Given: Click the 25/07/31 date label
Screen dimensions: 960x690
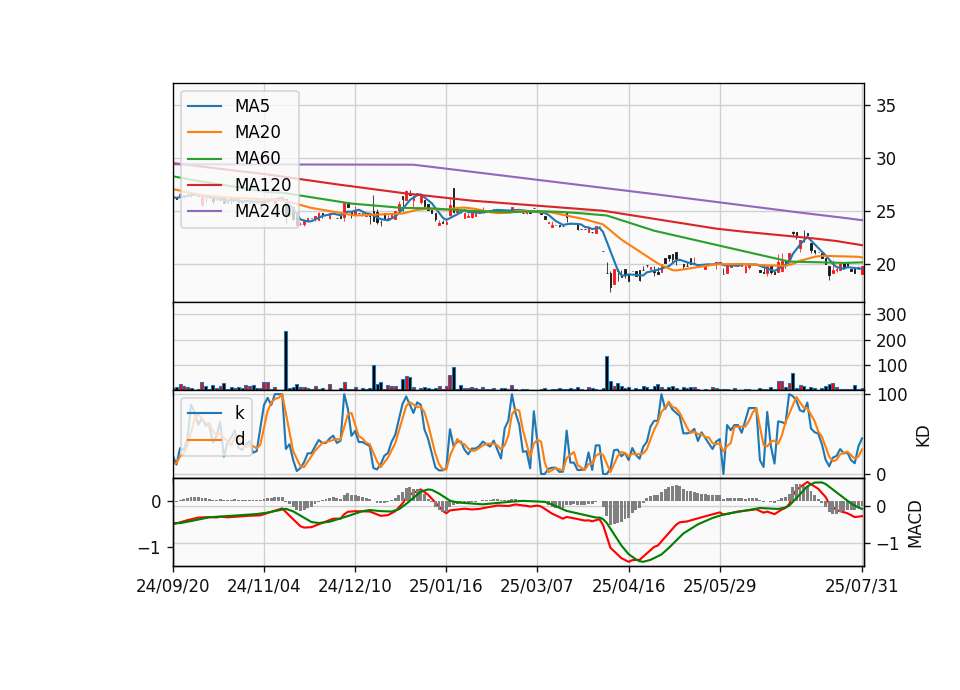Looking at the screenshot, I should [861, 586].
